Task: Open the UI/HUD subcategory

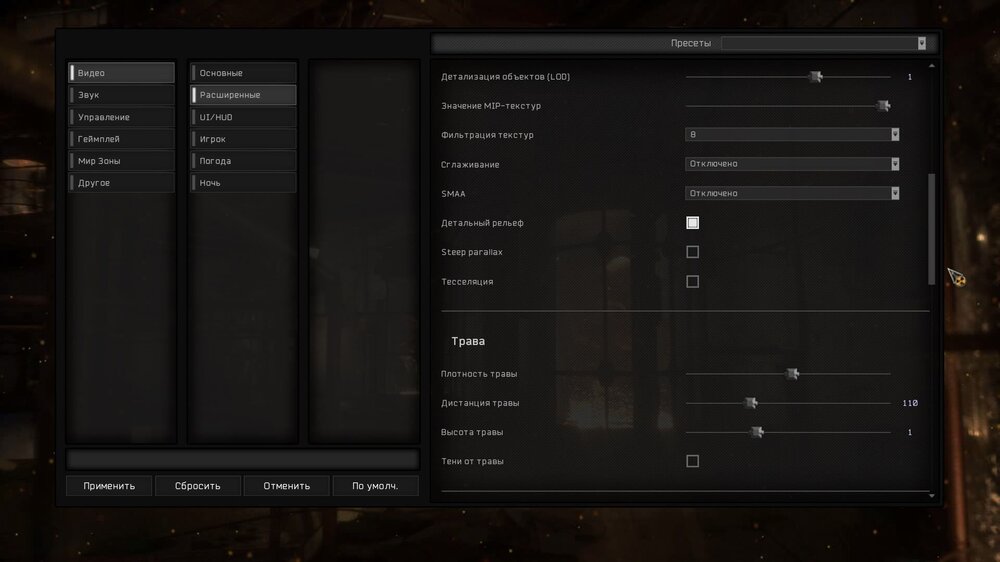Action: click(x=243, y=117)
